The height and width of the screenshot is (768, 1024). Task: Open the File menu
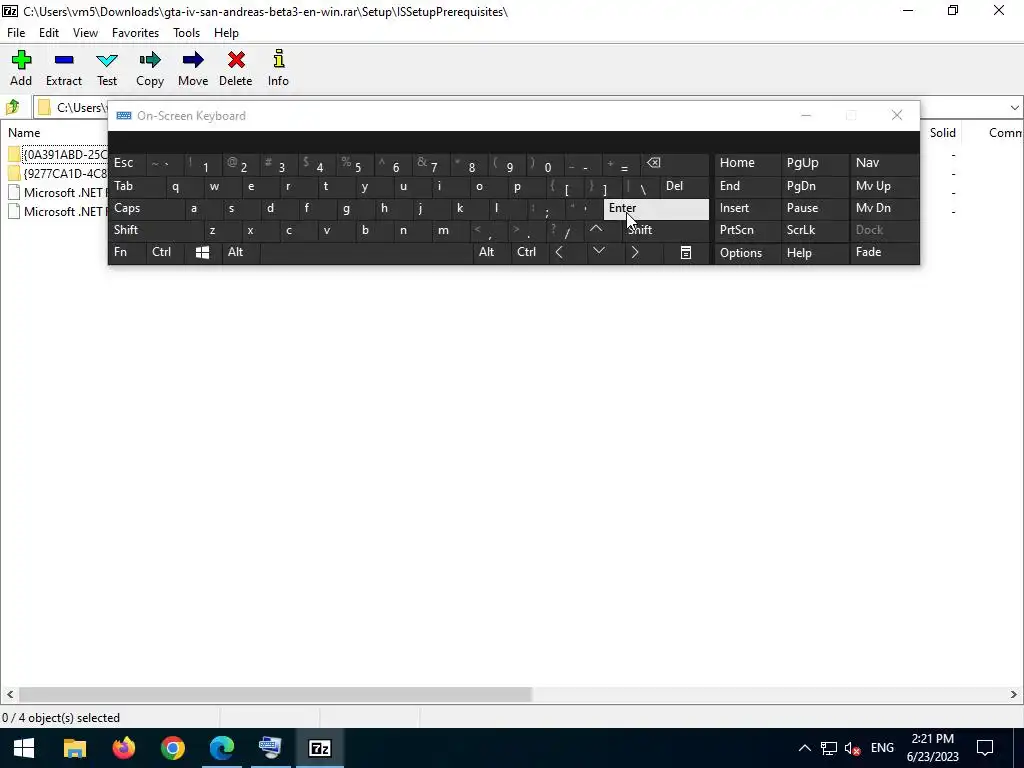[16, 33]
